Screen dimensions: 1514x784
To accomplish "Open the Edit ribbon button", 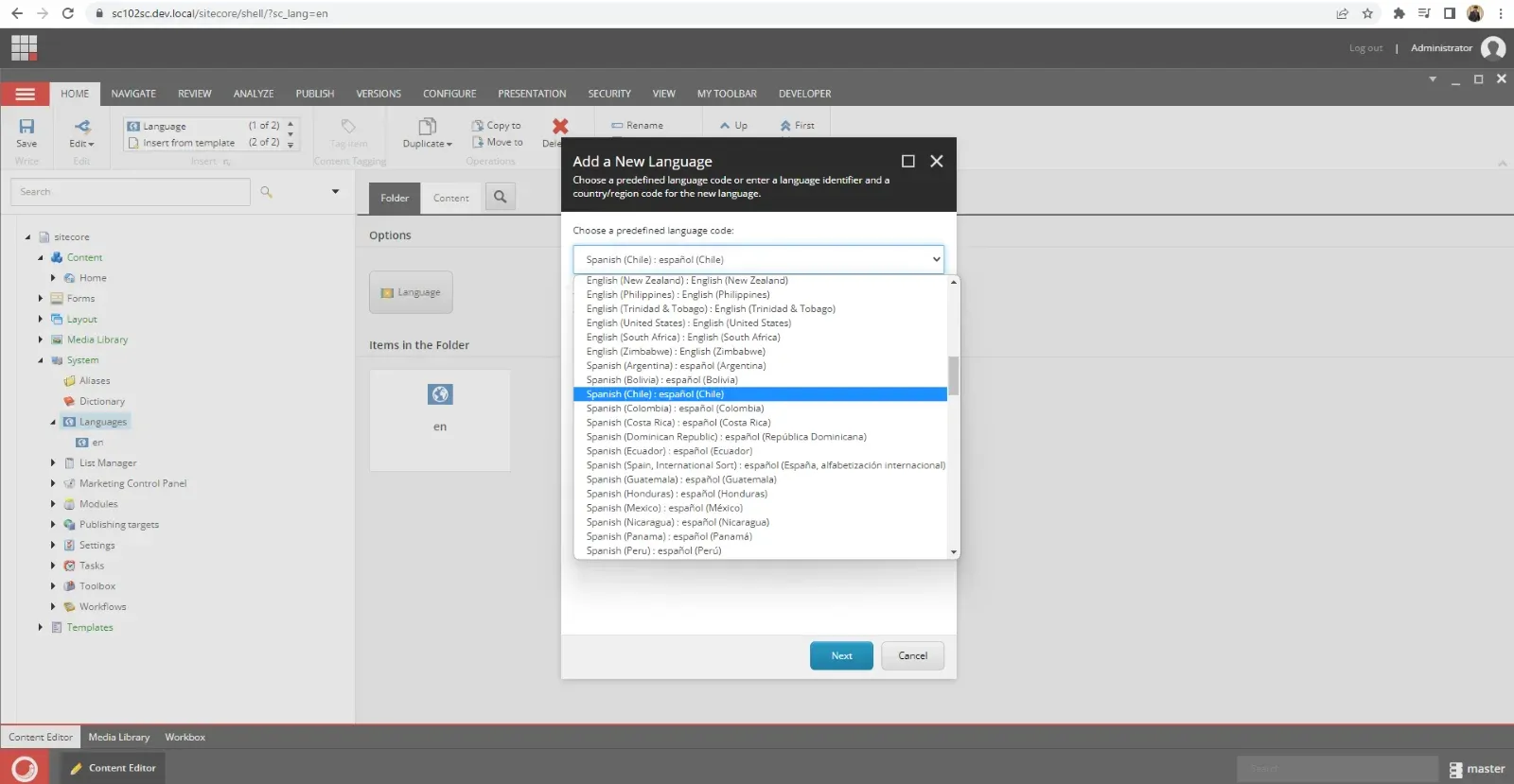I will [82, 132].
